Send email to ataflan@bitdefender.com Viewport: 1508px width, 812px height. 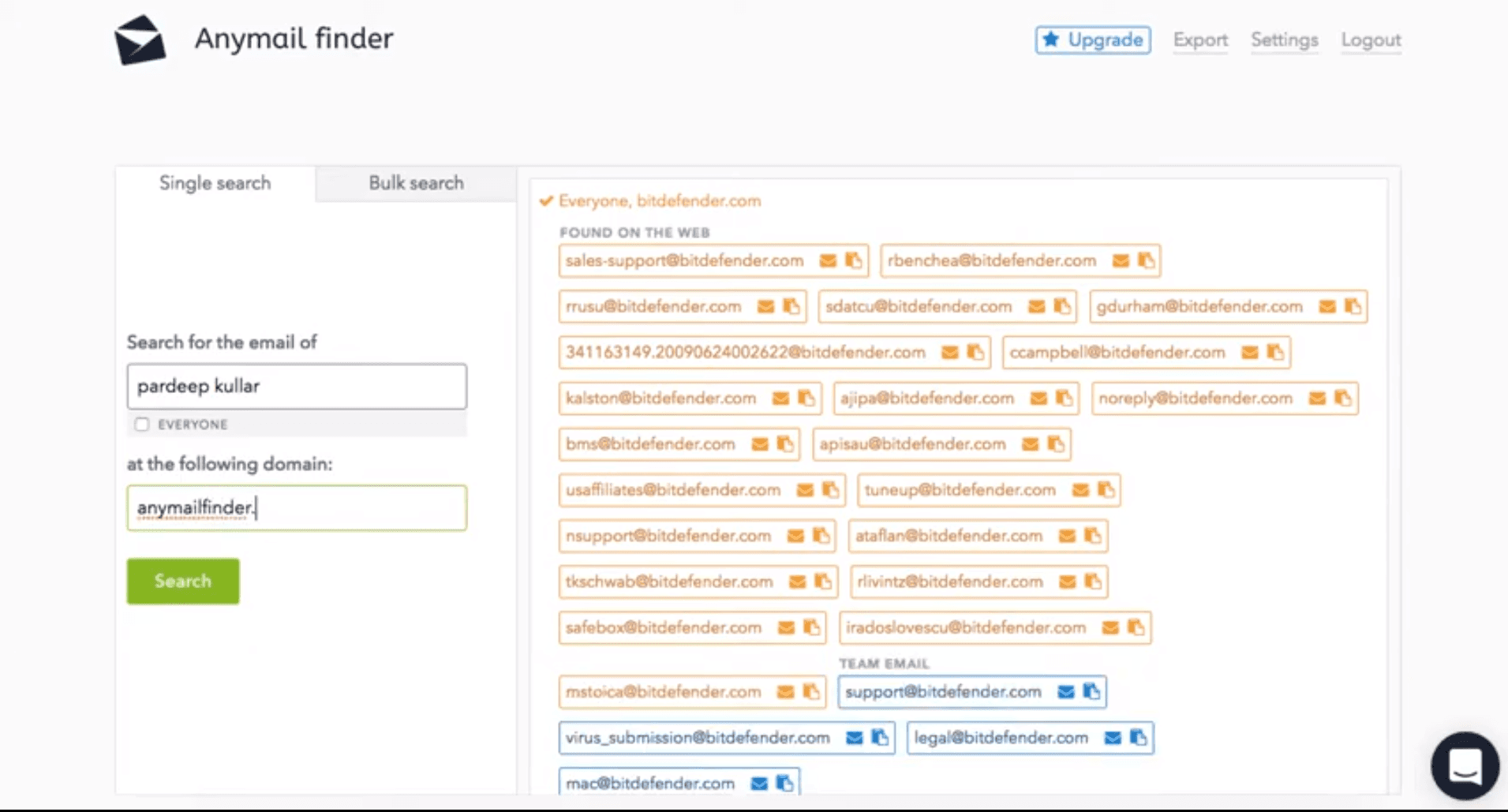click(x=1067, y=535)
